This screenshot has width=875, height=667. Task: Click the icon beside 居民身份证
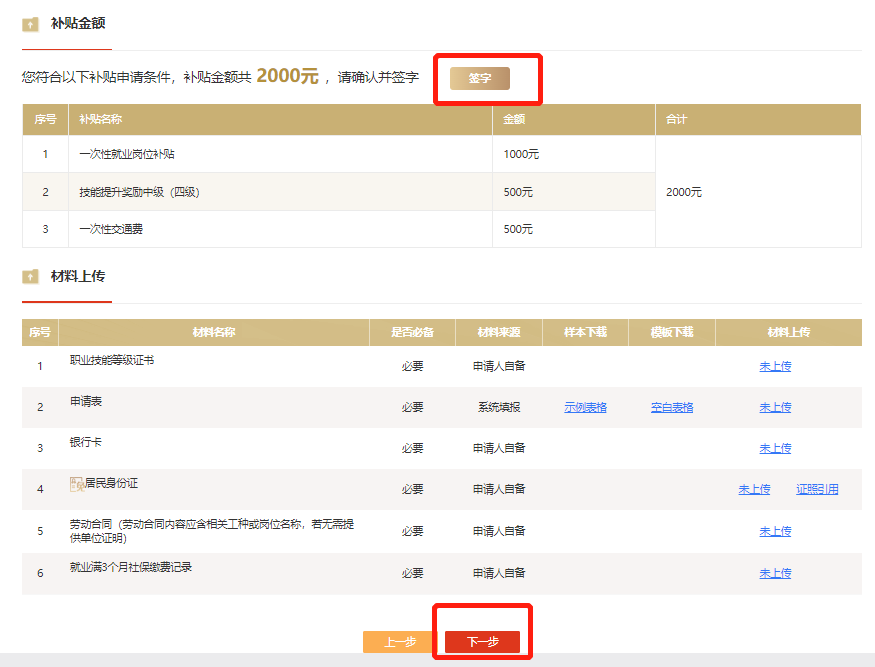(76, 484)
